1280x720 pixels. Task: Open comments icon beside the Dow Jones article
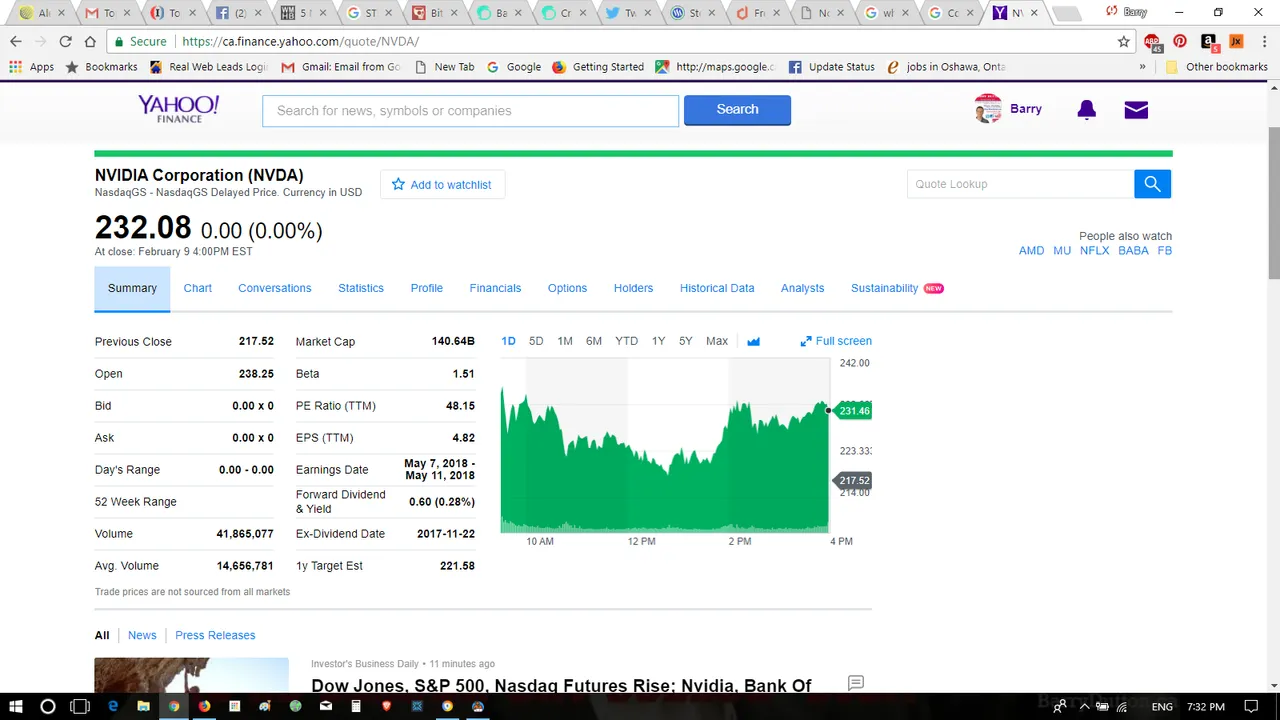(x=855, y=683)
